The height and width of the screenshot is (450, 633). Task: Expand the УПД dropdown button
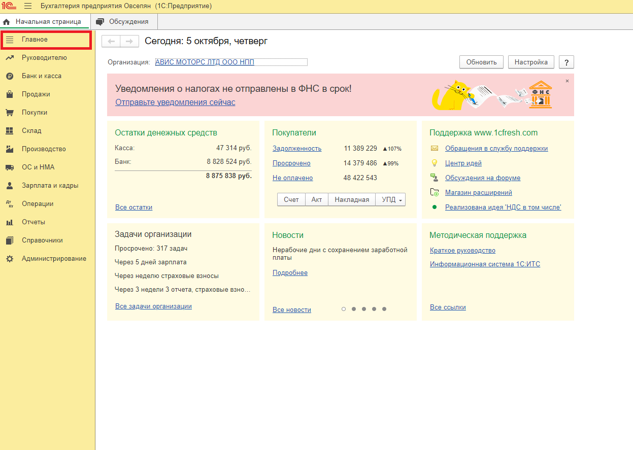[x=390, y=200]
